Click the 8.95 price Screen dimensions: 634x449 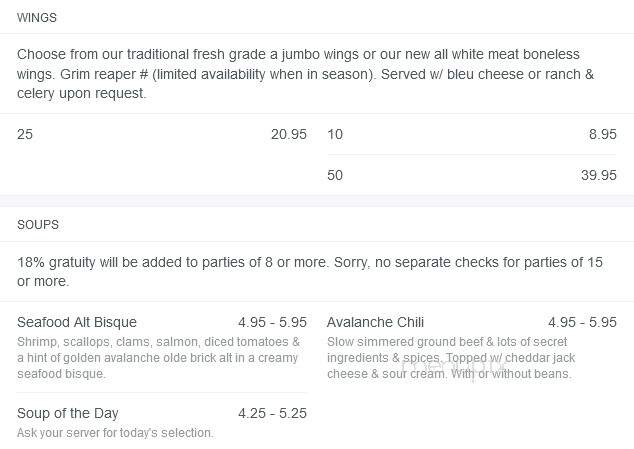(602, 134)
